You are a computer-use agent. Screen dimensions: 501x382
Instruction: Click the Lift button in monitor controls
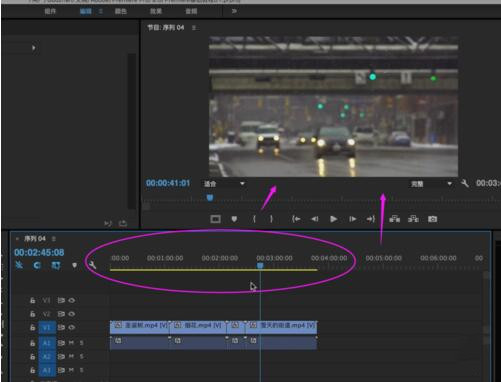(x=395, y=219)
